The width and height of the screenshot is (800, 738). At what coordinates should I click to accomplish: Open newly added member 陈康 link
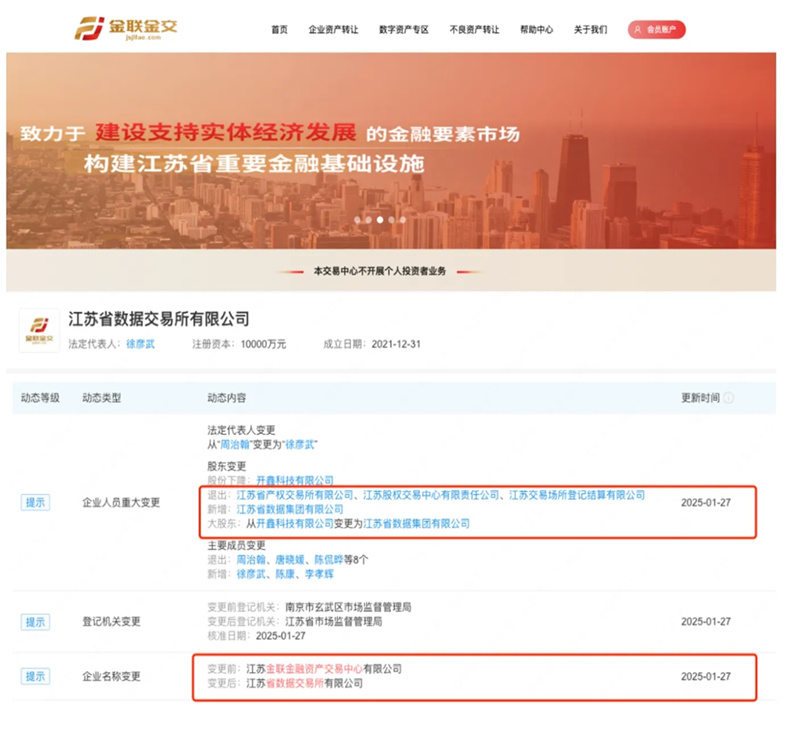coord(285,574)
